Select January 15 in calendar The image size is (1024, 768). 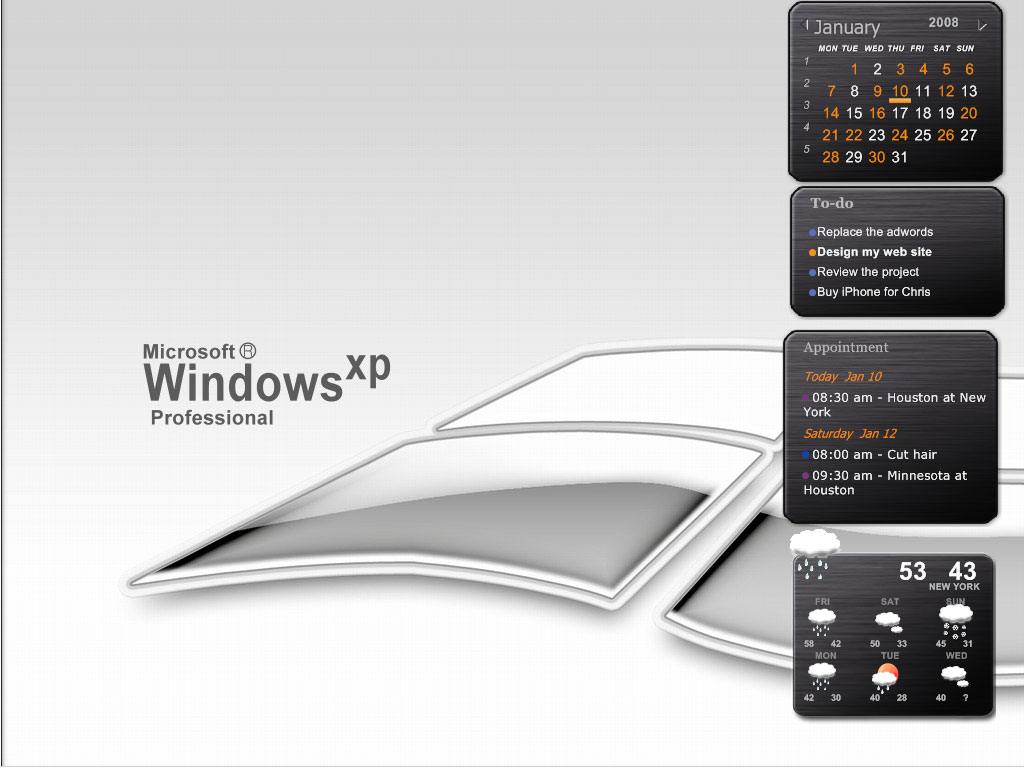click(x=854, y=114)
